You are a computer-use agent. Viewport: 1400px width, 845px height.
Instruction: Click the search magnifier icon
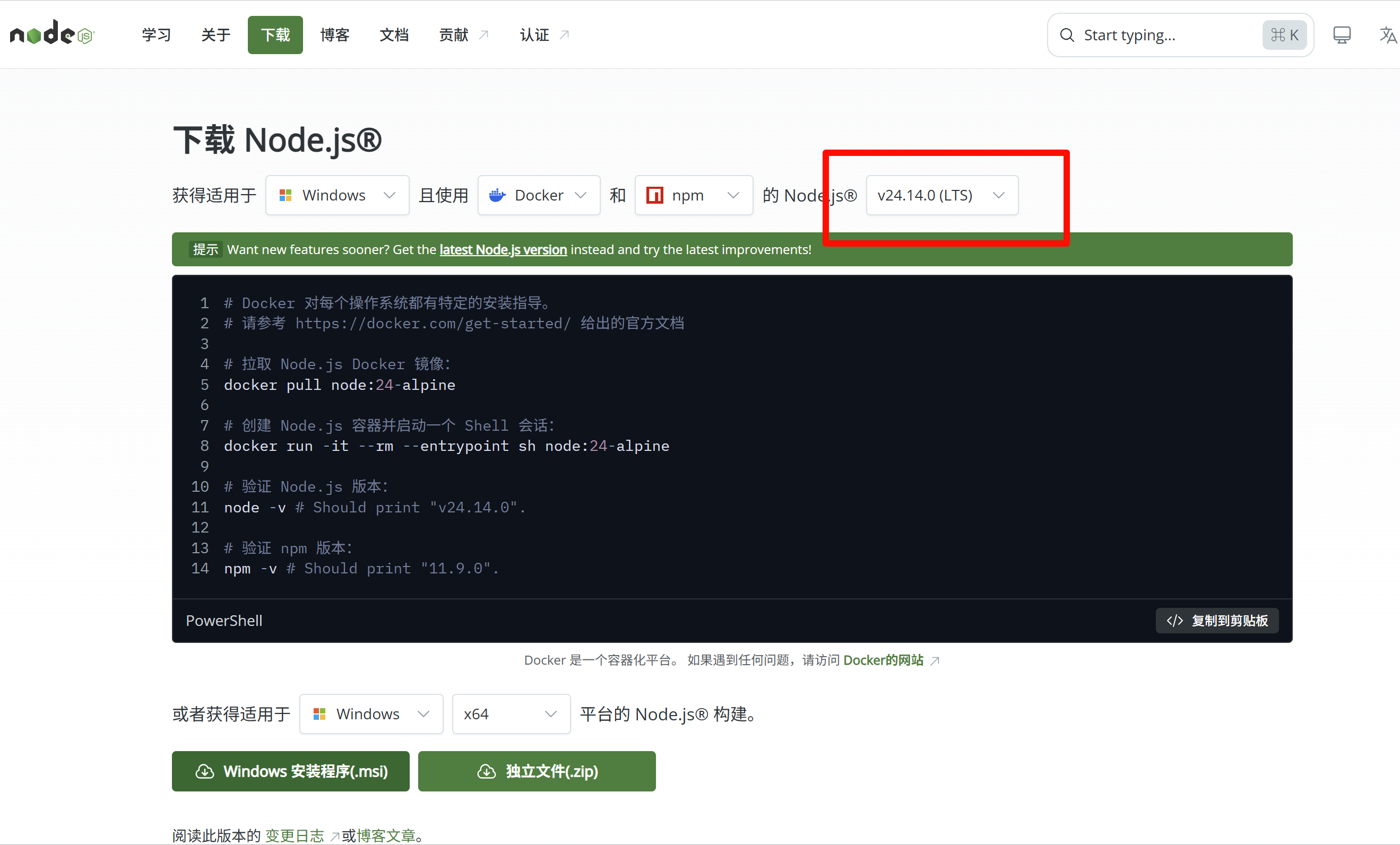1067,35
